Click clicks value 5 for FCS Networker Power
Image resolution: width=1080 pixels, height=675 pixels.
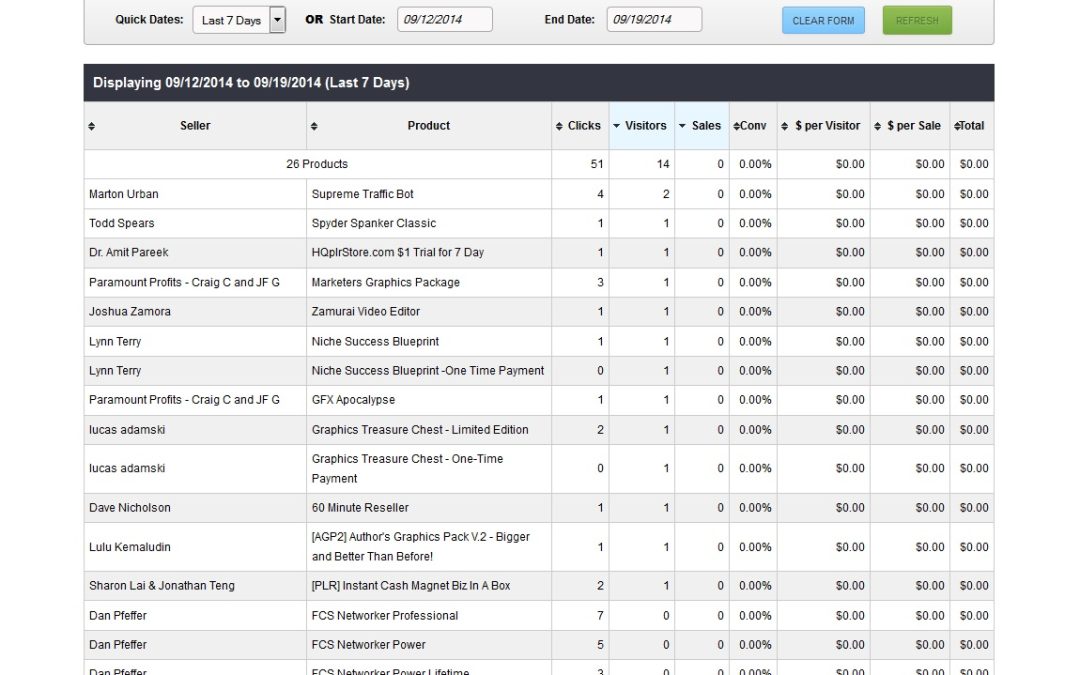click(600, 645)
